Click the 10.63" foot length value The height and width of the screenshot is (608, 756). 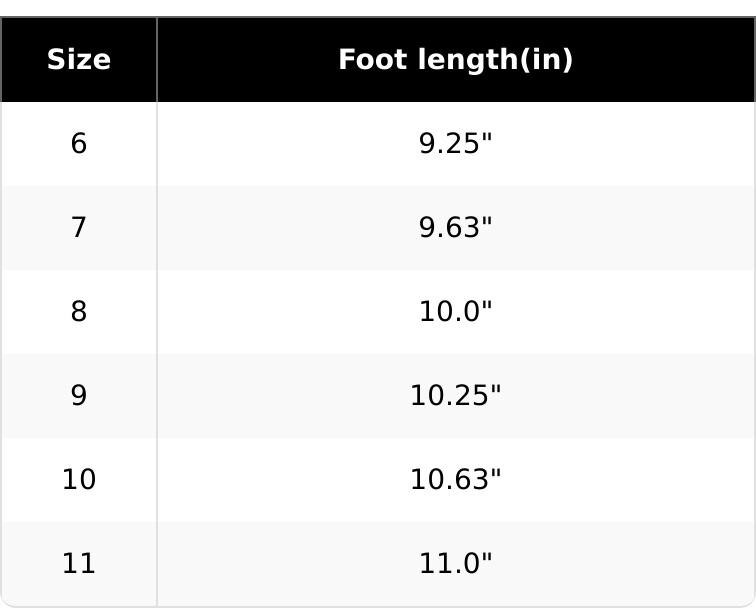click(455, 480)
